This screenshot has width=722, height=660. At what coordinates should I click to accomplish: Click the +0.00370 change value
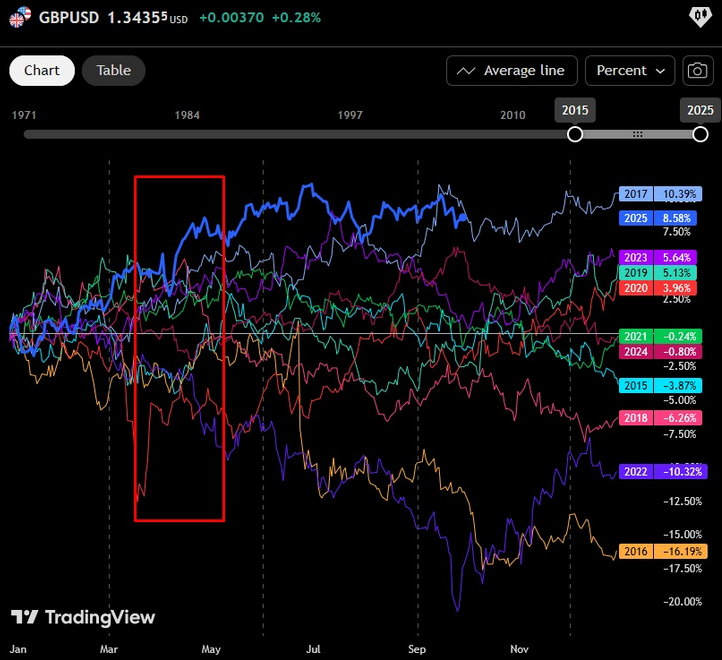click(x=232, y=18)
